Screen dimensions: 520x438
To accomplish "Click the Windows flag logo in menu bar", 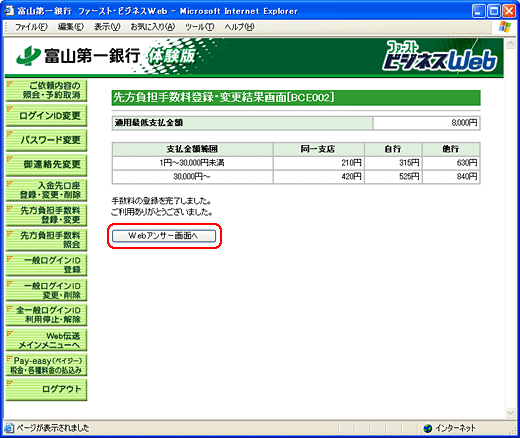I will pyautogui.click(x=504, y=27).
